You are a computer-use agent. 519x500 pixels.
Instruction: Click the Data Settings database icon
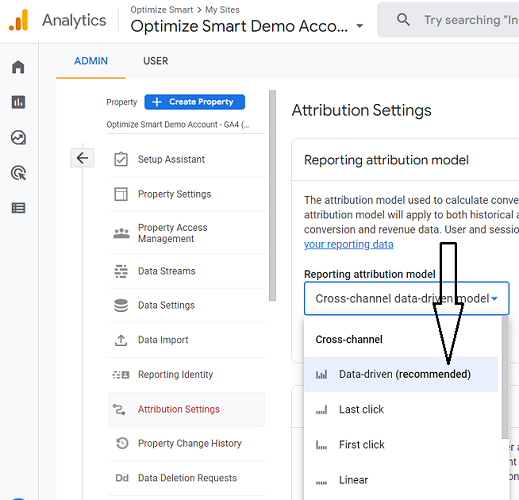121,305
